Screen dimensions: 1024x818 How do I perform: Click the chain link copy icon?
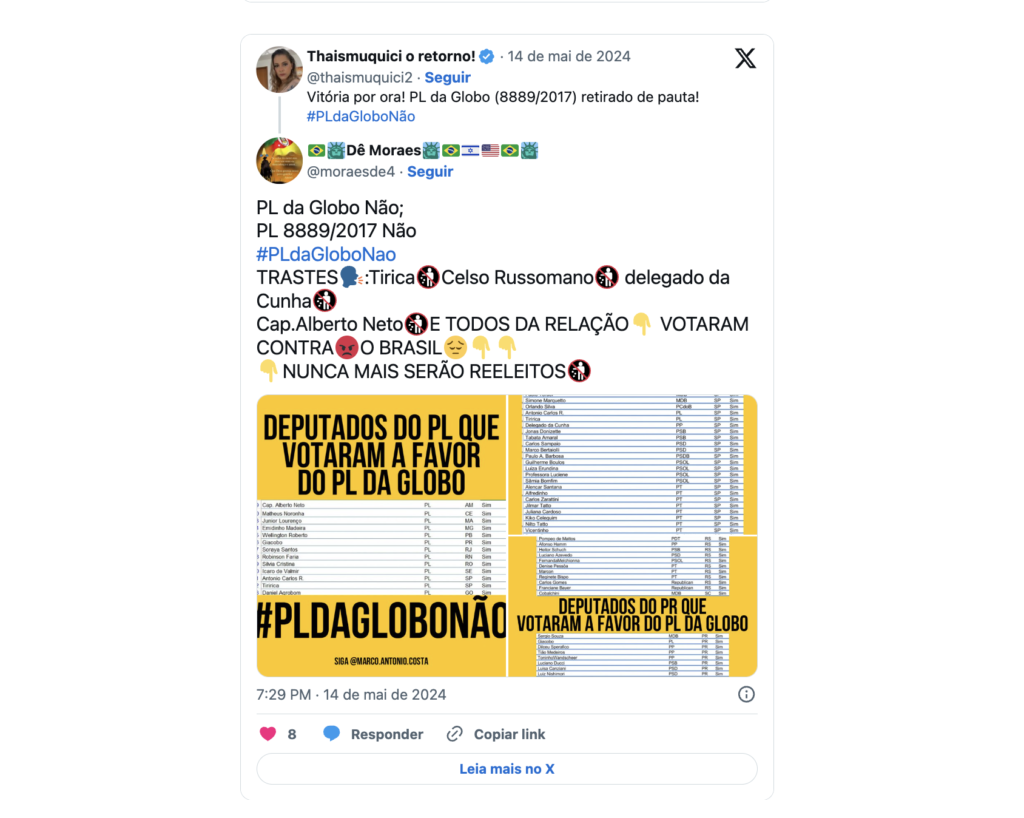[x=455, y=734]
